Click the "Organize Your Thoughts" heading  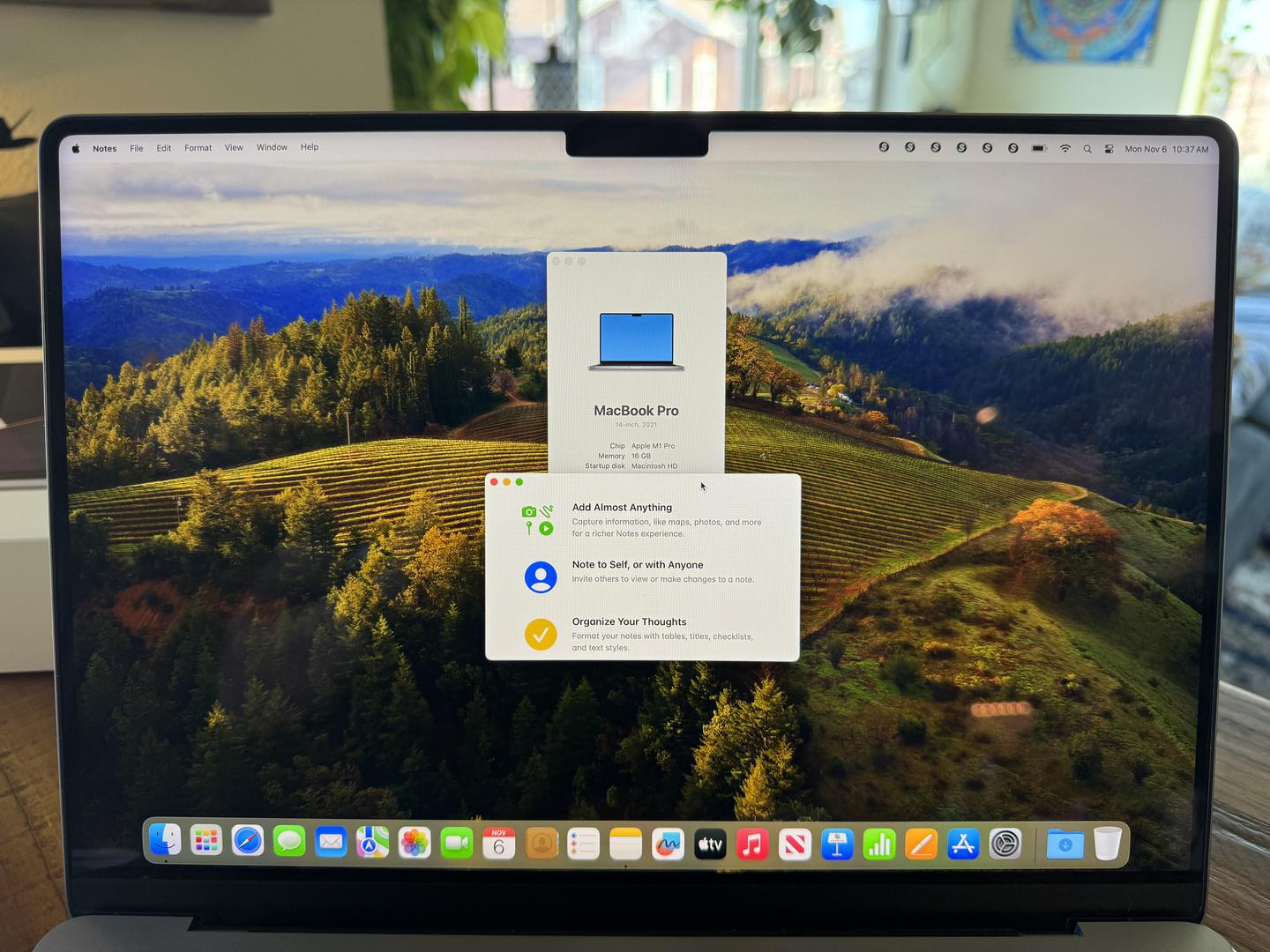point(629,621)
